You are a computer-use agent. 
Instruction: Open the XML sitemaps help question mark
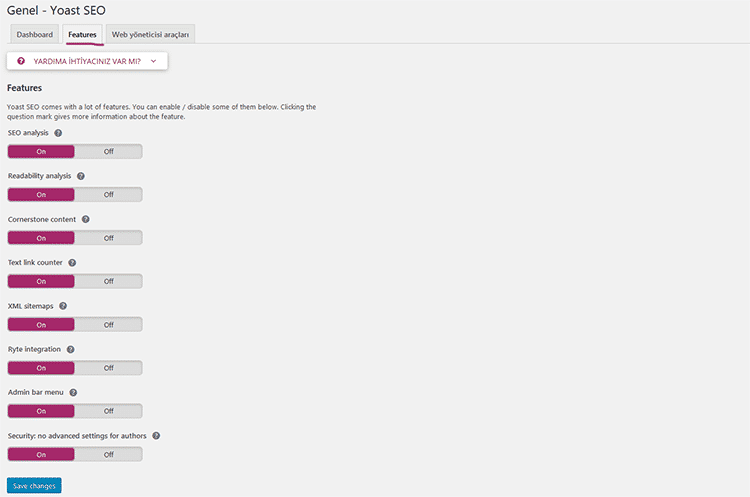pos(63,306)
